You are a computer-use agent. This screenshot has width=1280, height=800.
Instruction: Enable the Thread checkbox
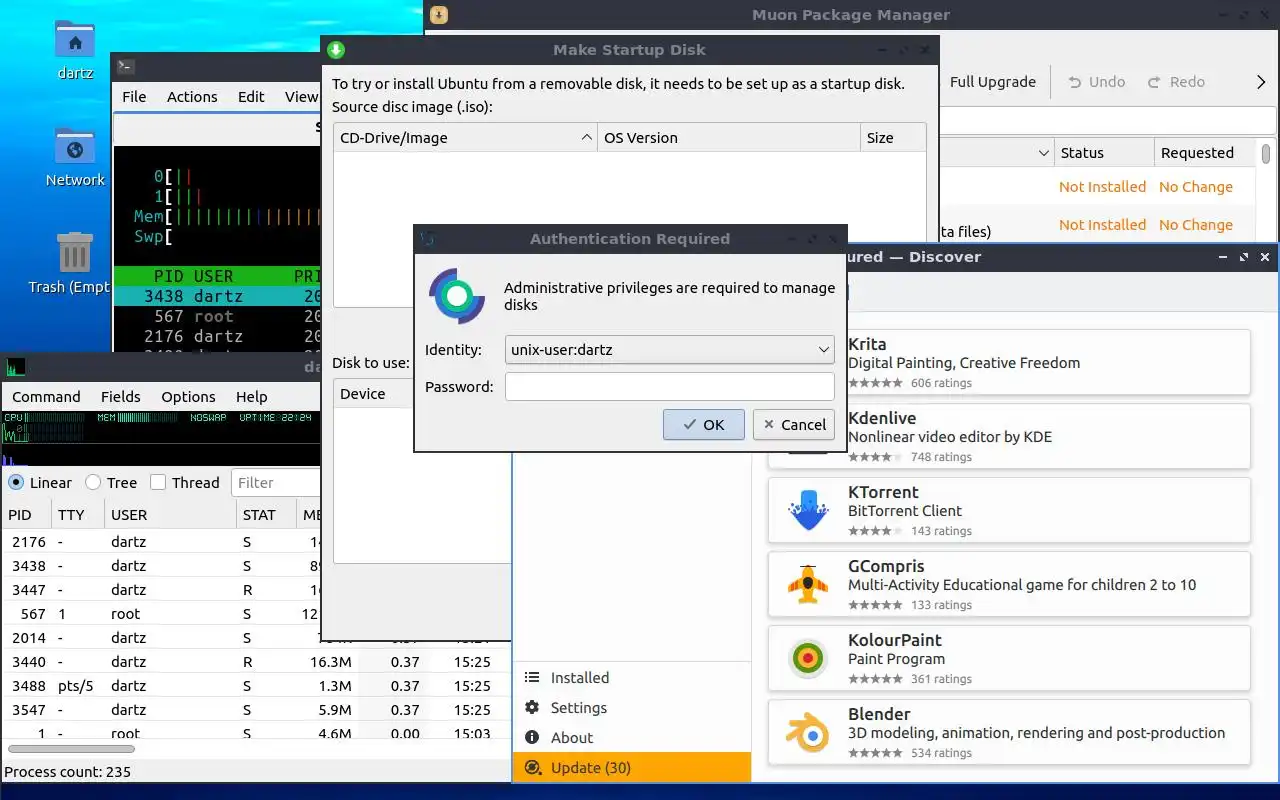(x=158, y=482)
